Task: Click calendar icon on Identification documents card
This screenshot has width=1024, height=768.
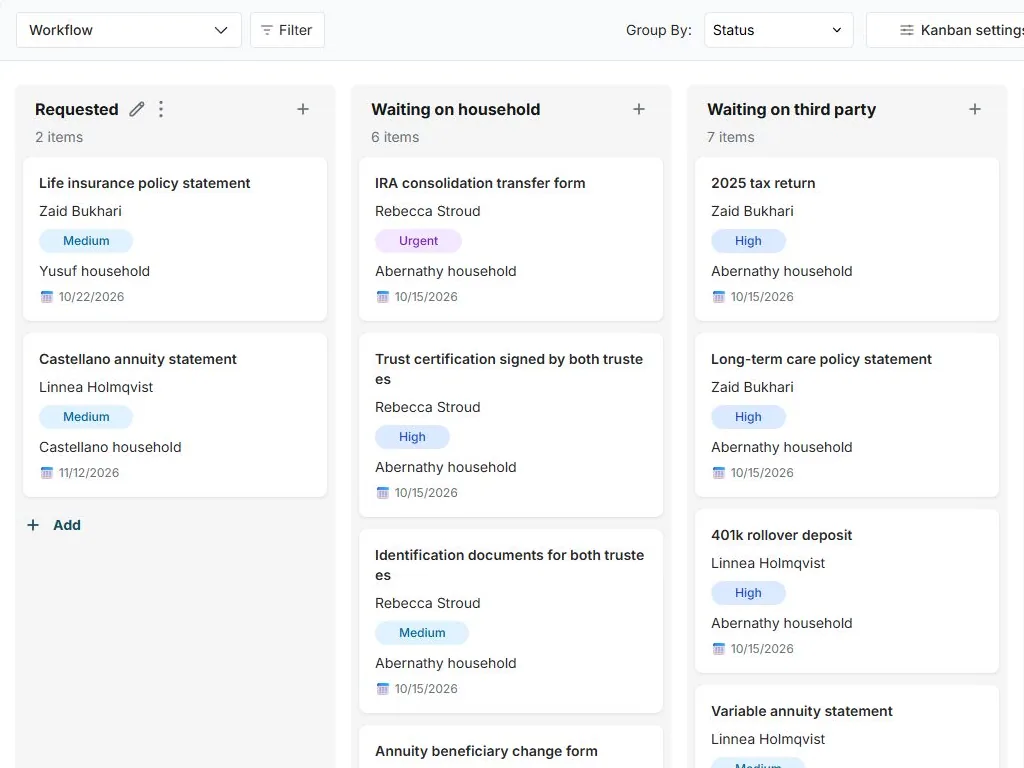Action: pos(383,688)
